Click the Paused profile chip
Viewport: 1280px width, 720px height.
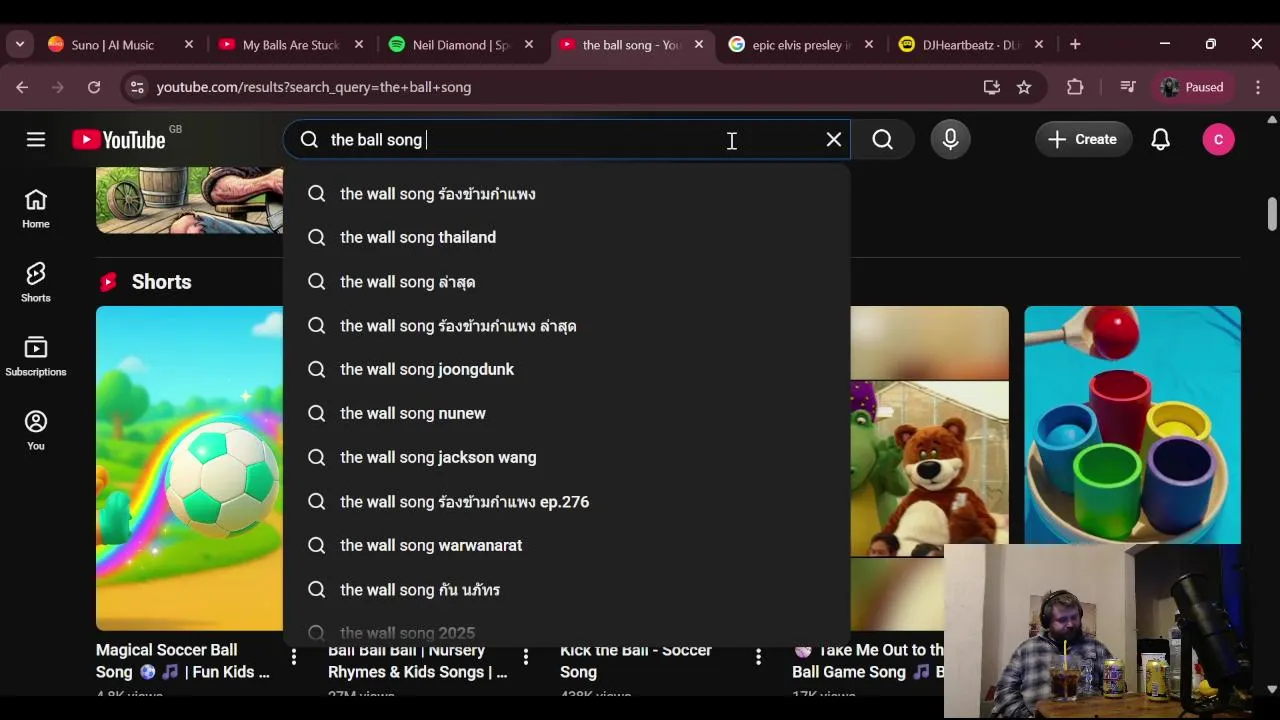(x=1193, y=87)
